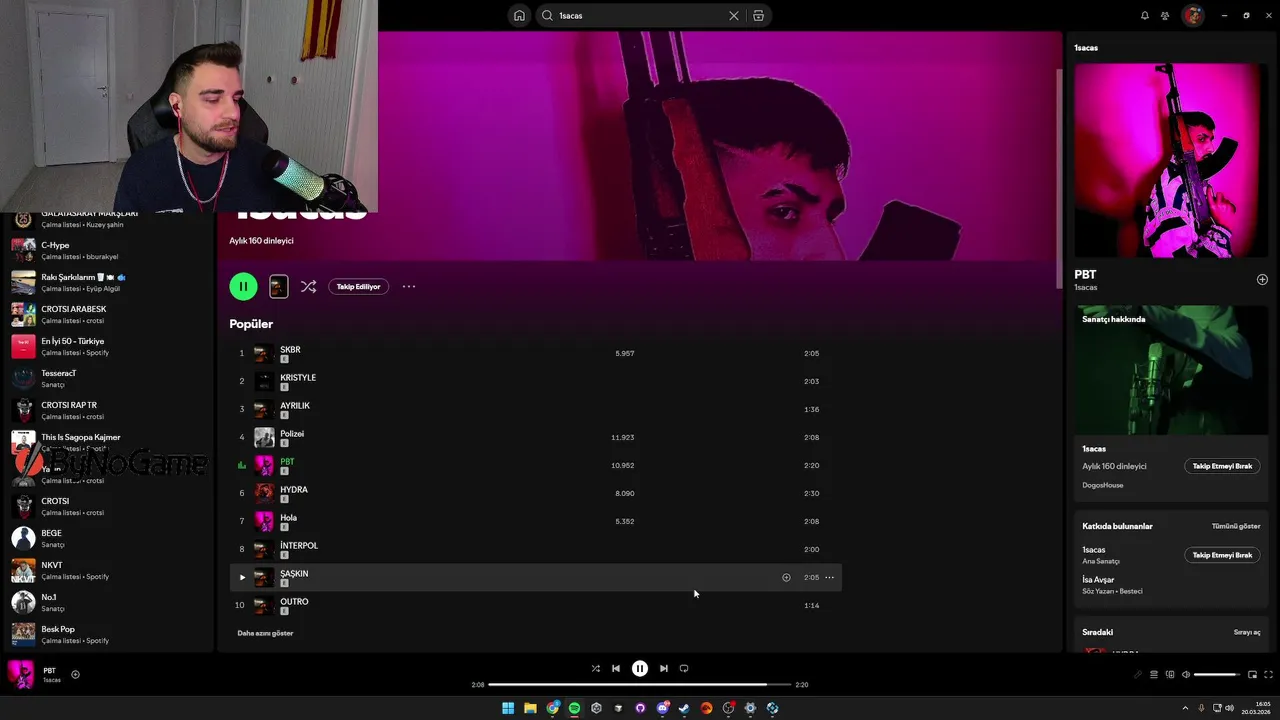1280x720 pixels.
Task: Open CROTSI RAP TR playlist
Action: tap(108, 411)
